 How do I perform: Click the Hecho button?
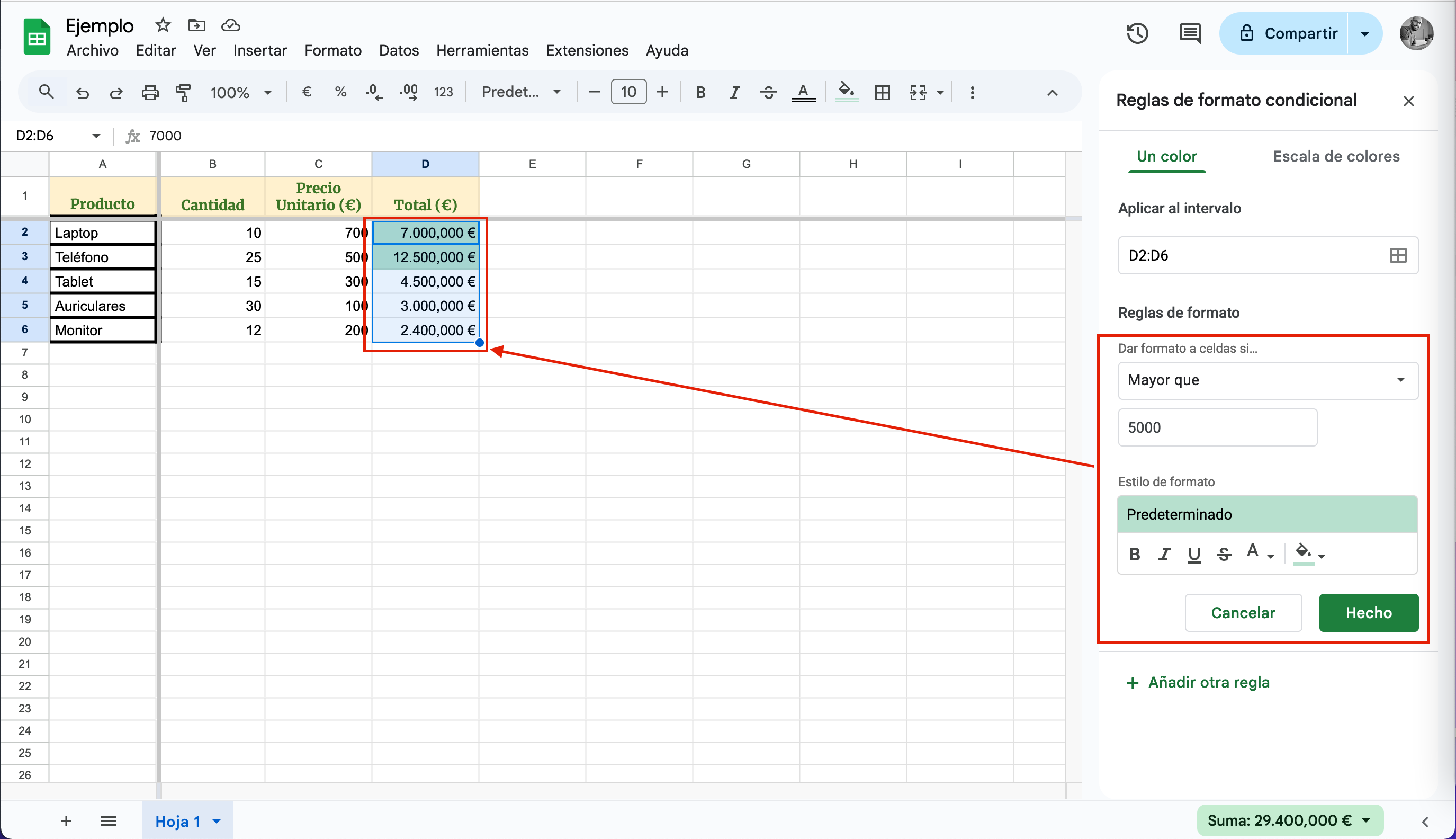(x=1368, y=612)
